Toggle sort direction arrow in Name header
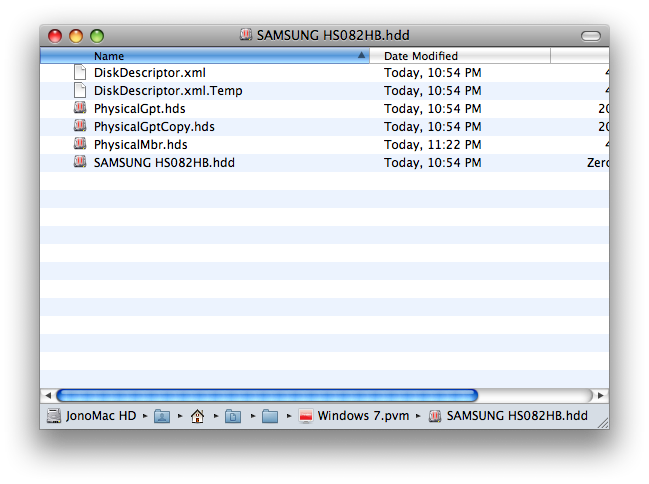Screen dimensions: 649x484 coord(361,55)
